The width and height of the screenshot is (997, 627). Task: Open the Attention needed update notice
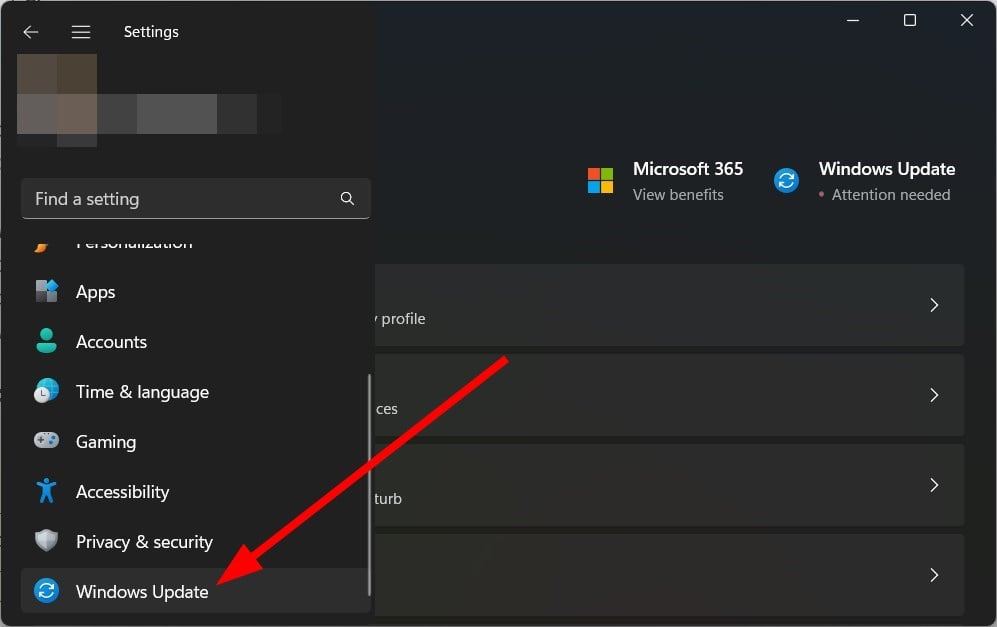[889, 195]
